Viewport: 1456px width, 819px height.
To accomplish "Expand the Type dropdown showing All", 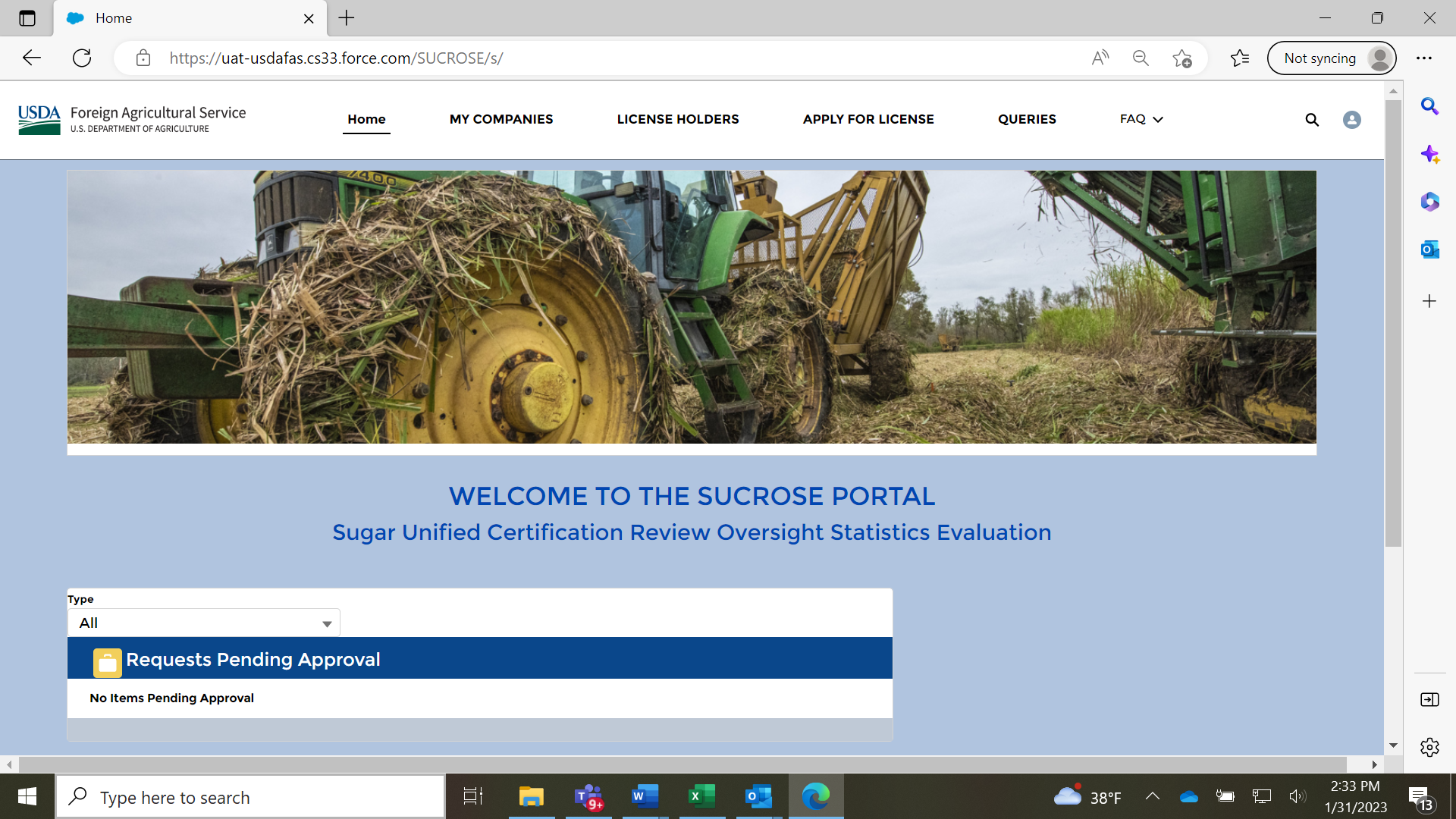I will click(x=204, y=623).
